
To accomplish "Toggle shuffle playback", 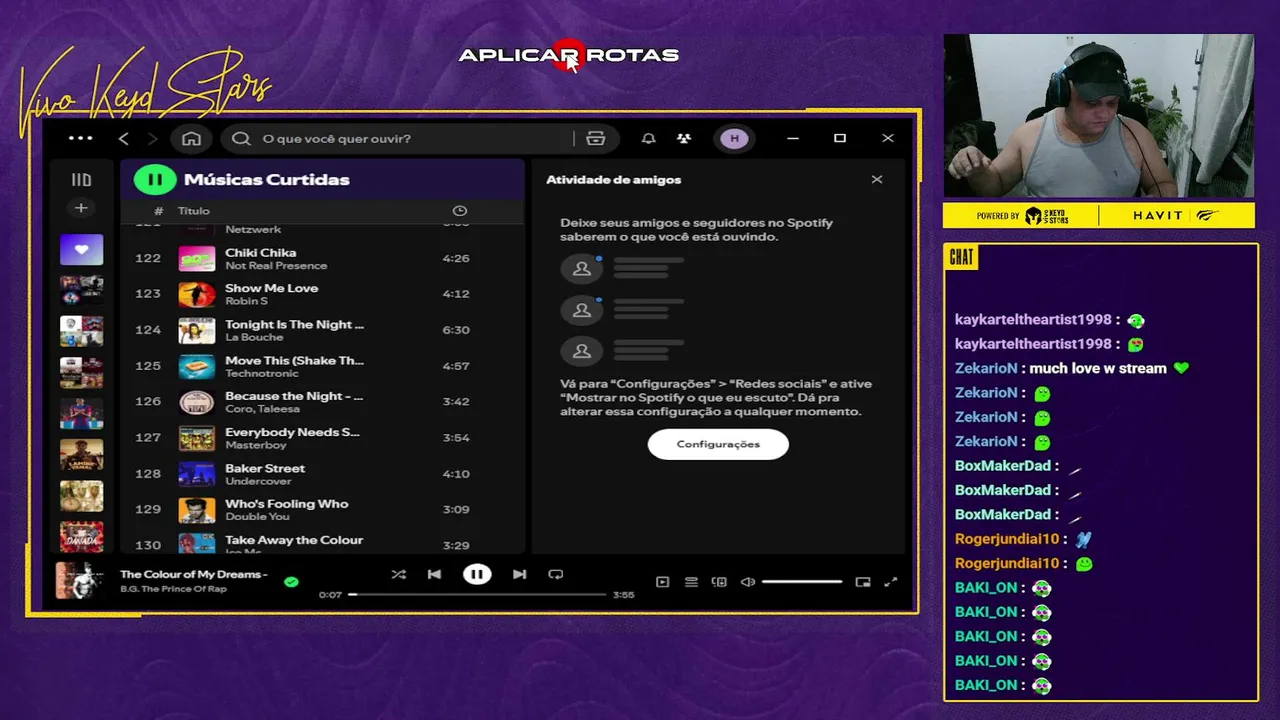I will (x=399, y=574).
